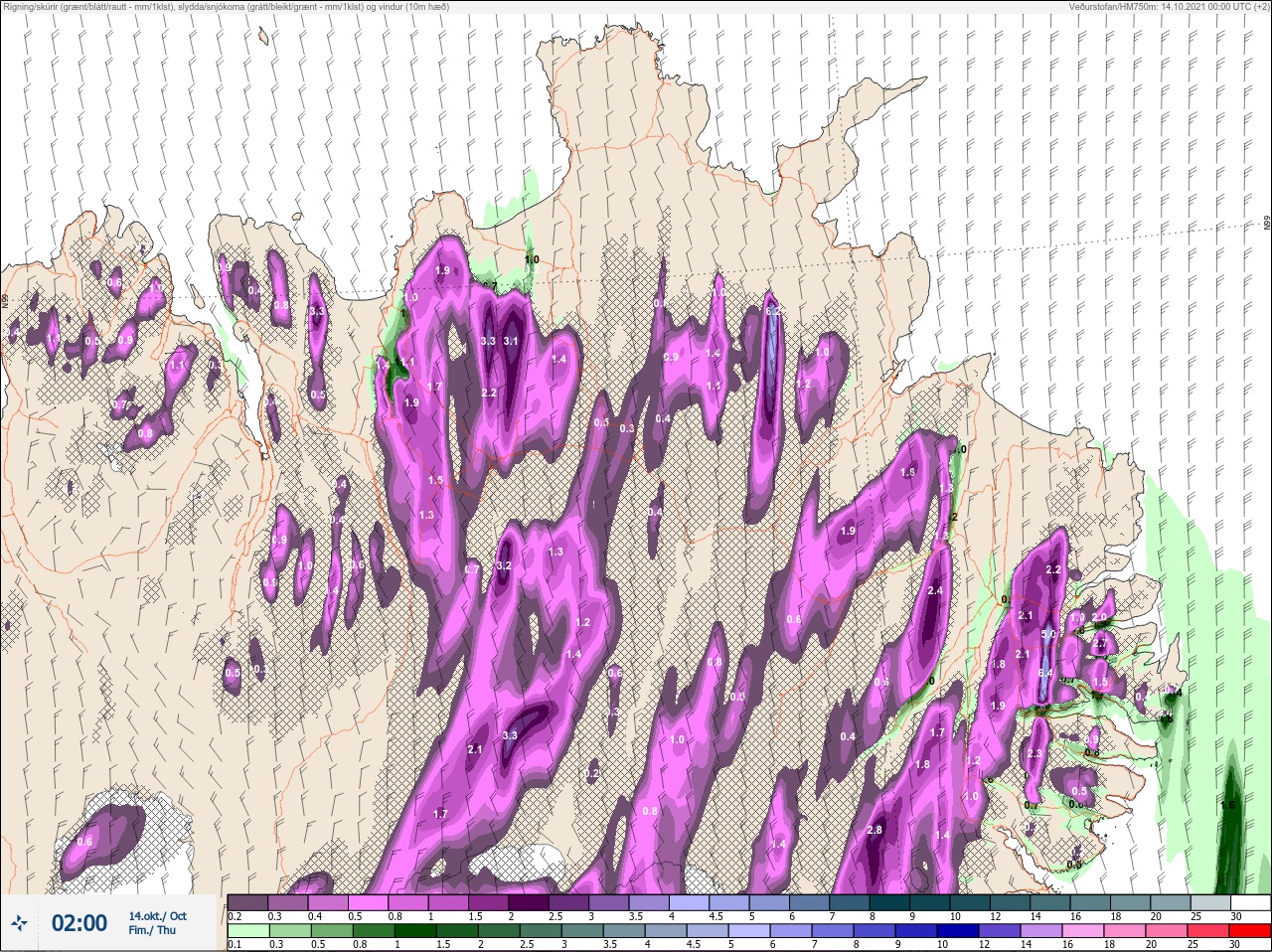Click the Veðurstofan compass logo beside 02:00
This screenshot has width=1272, height=952.
[19, 923]
